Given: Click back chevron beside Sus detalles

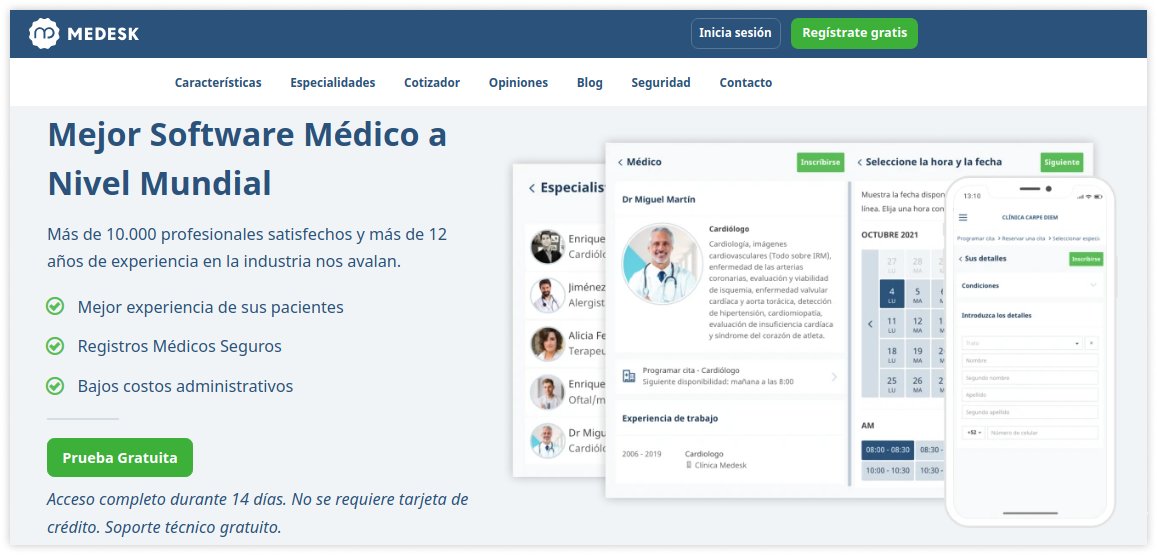Looking at the screenshot, I should 960,259.
